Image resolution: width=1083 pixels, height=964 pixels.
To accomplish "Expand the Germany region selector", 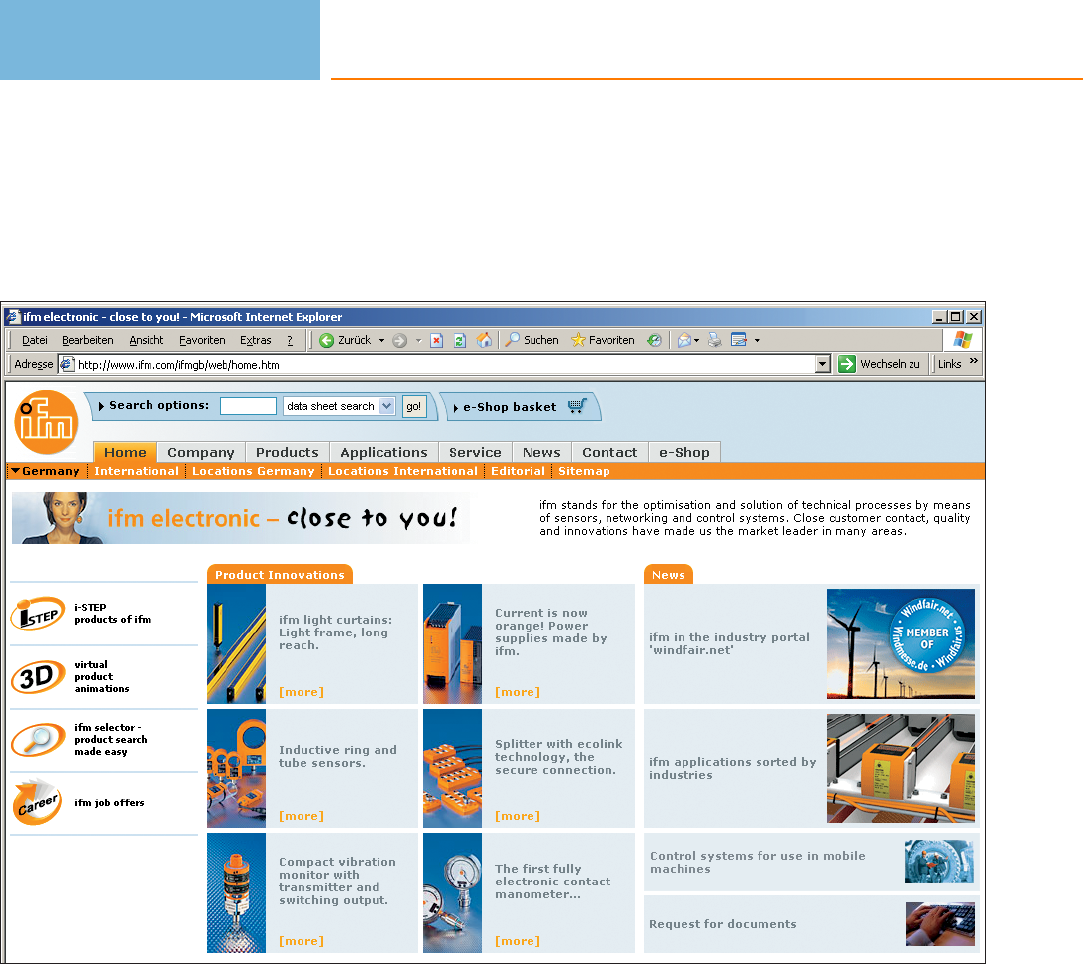I will pos(45,471).
